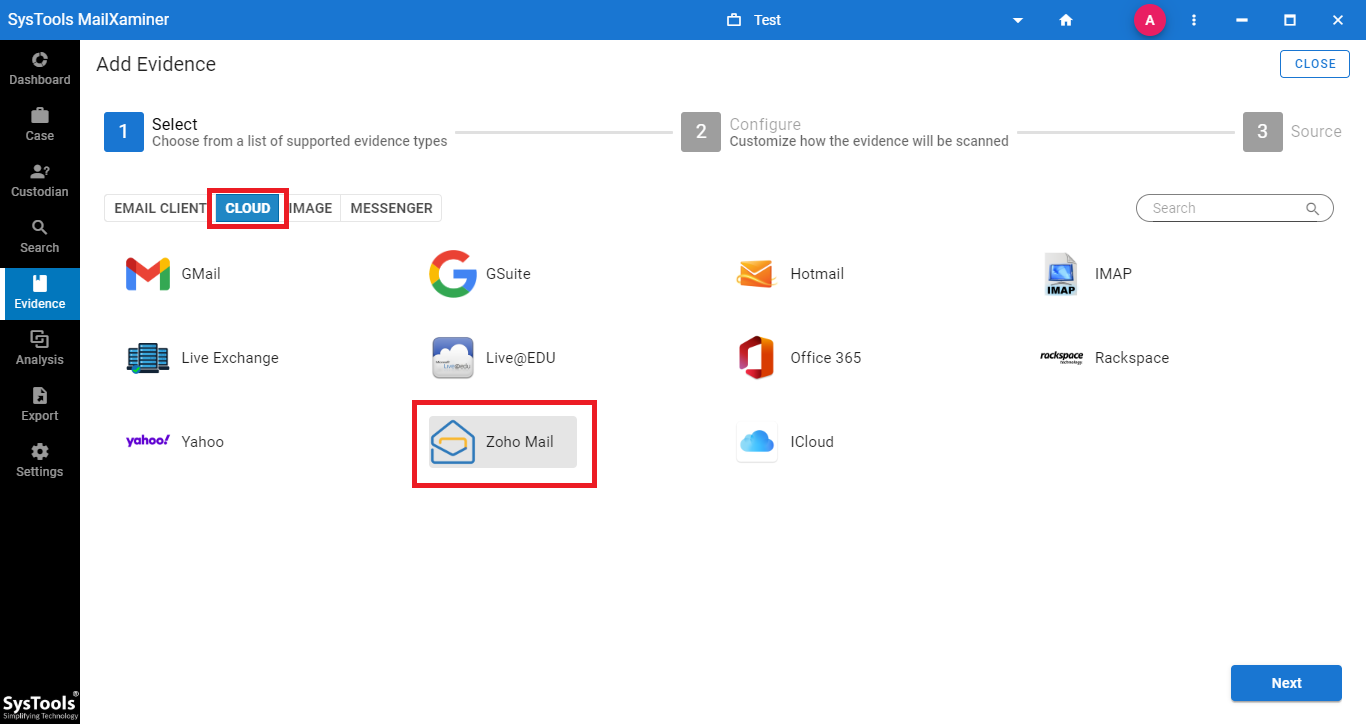Select the Evidence sidebar icon
Viewport: 1366px width, 724px height.
tap(40, 283)
